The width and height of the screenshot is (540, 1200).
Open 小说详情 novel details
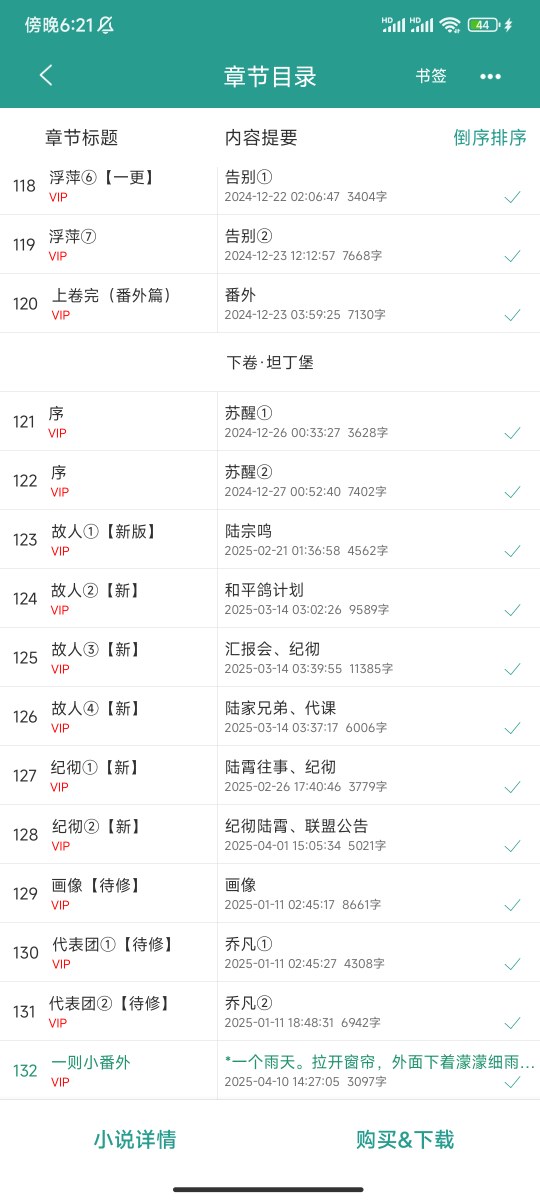[x=135, y=1139]
